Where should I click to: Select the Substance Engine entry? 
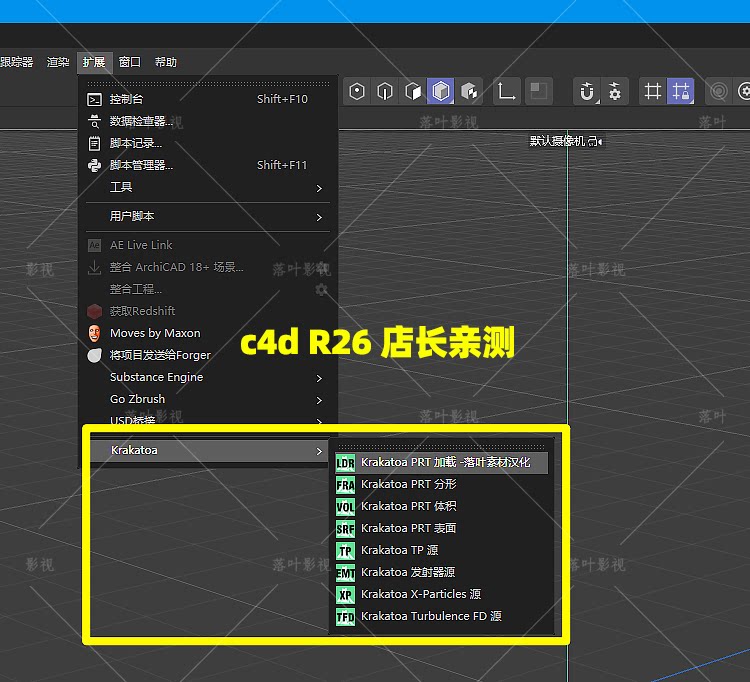point(208,377)
